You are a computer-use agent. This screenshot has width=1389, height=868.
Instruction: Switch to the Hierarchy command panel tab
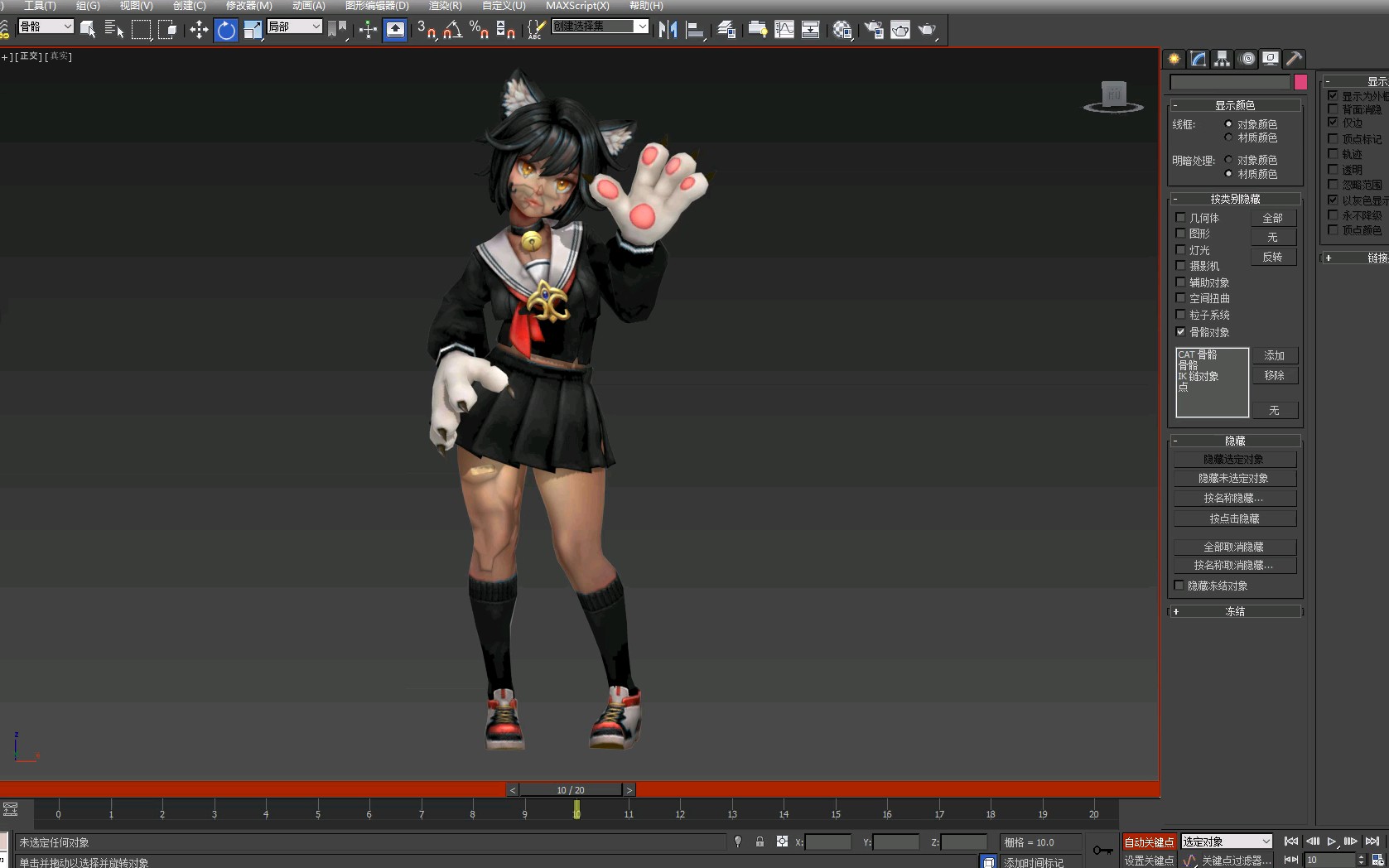tap(1222, 58)
